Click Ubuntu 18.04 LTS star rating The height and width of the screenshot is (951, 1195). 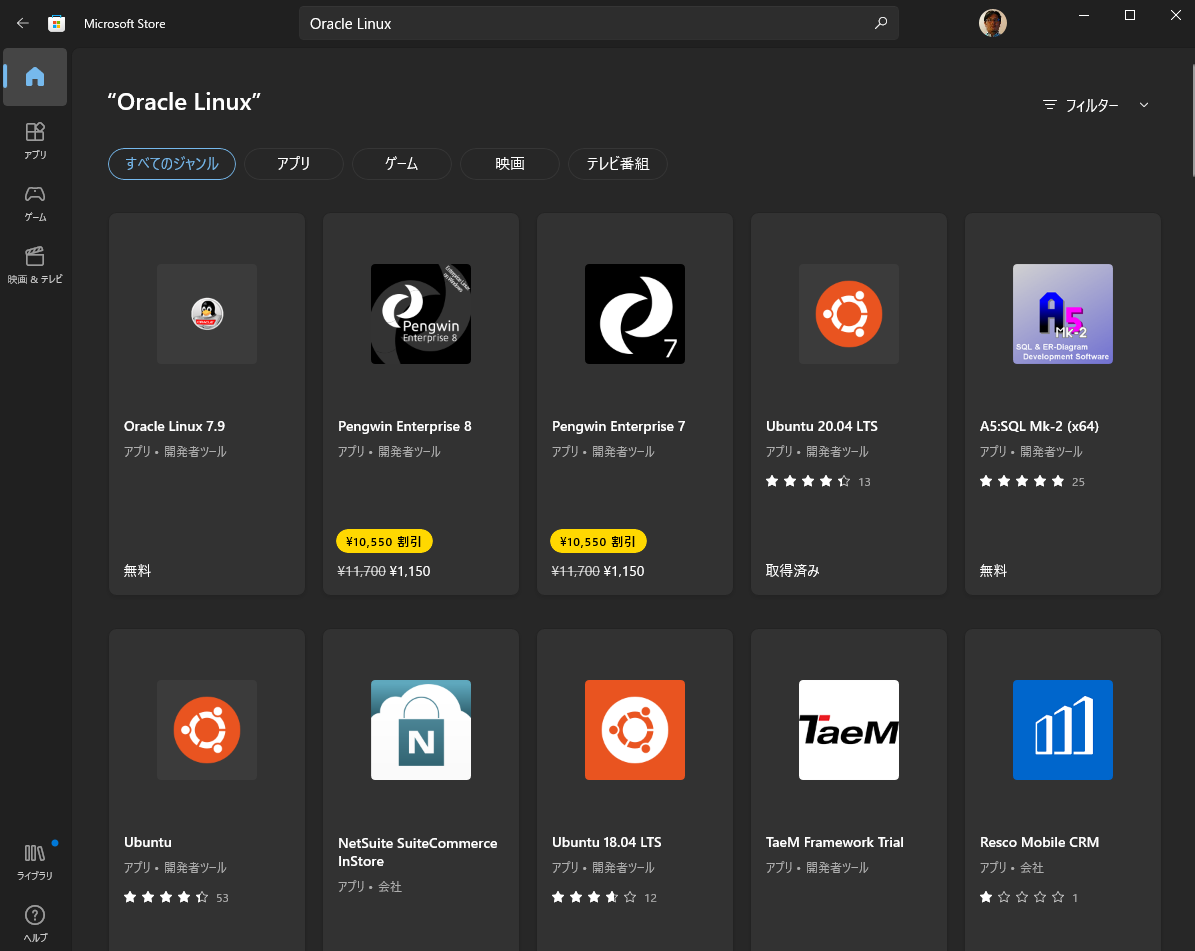[594, 898]
